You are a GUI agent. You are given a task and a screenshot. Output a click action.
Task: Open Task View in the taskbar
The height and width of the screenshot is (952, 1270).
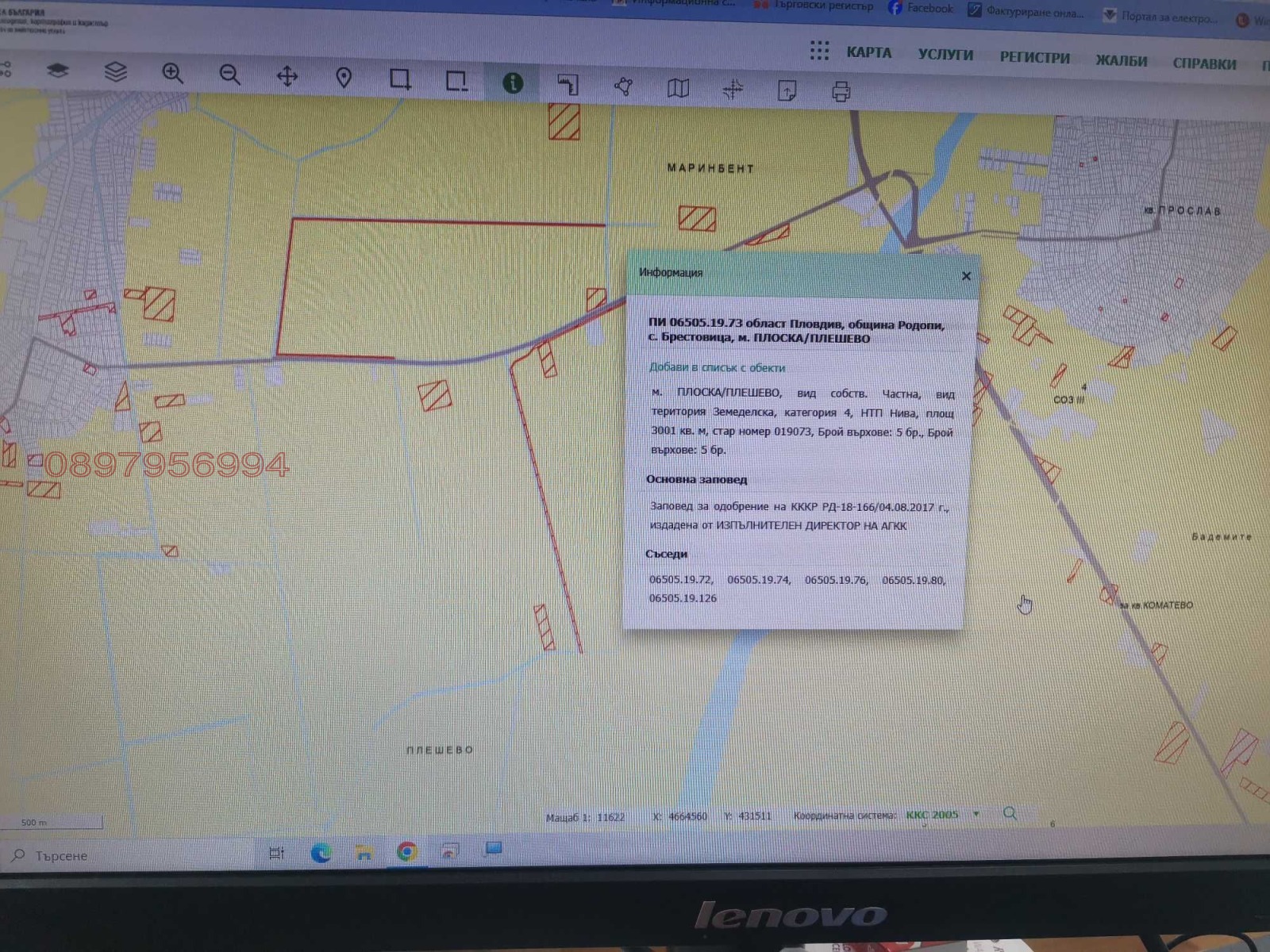tap(276, 854)
